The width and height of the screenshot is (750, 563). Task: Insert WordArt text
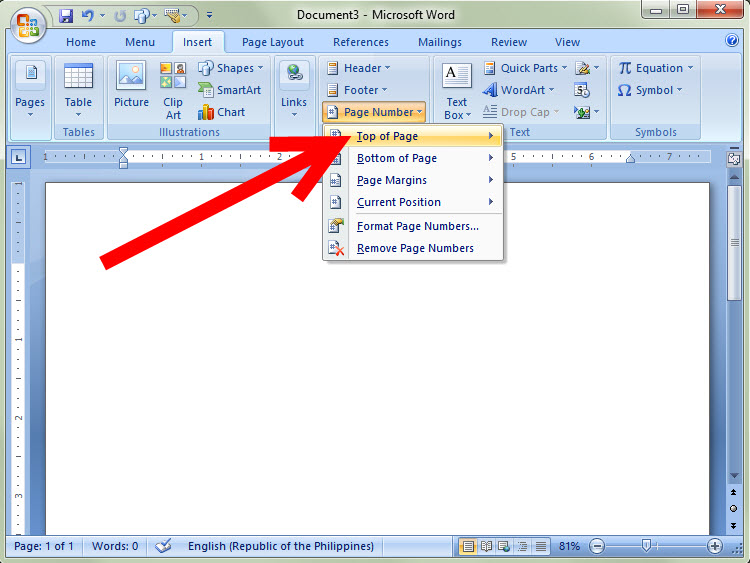pyautogui.click(x=518, y=90)
